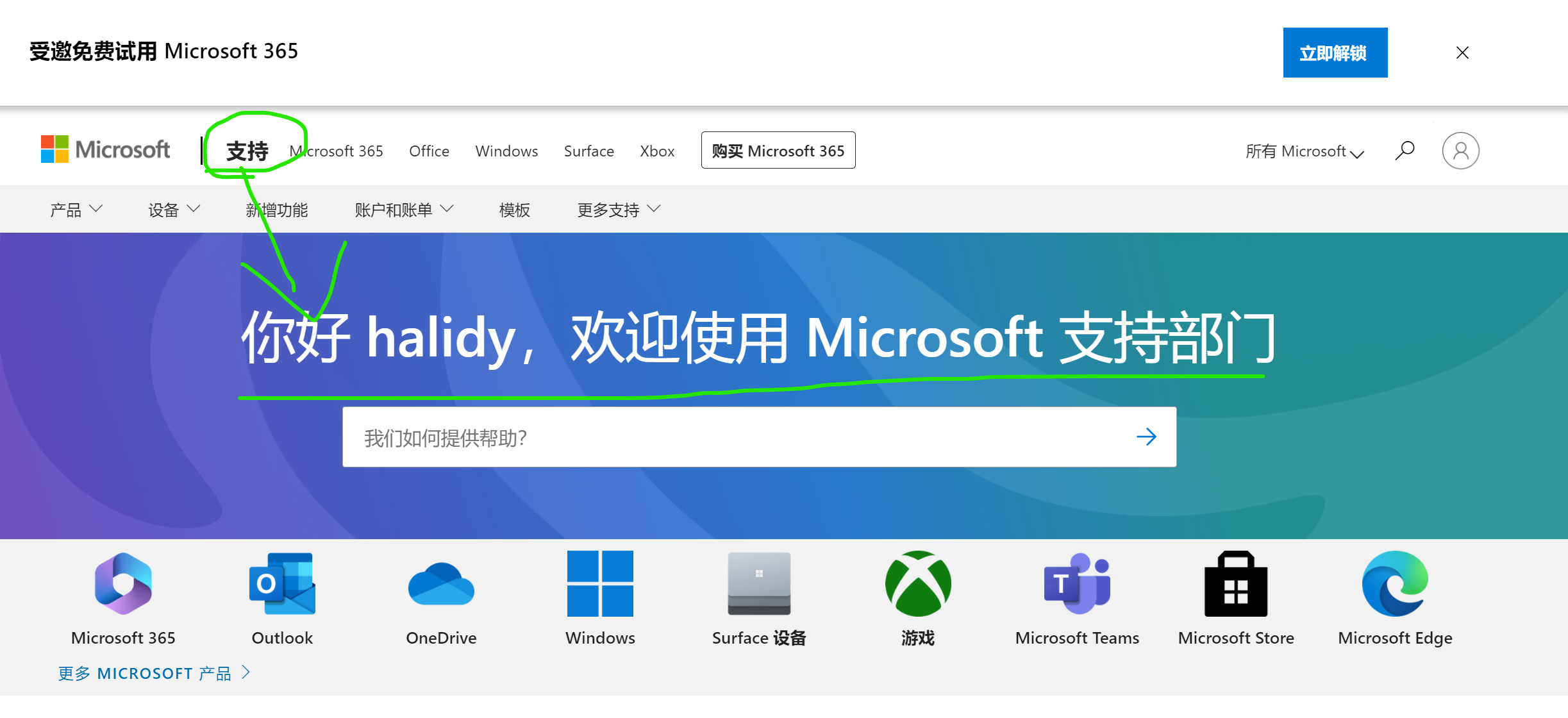This screenshot has height=718, width=1568.
Task: Click the Outlook app icon
Action: point(282,583)
